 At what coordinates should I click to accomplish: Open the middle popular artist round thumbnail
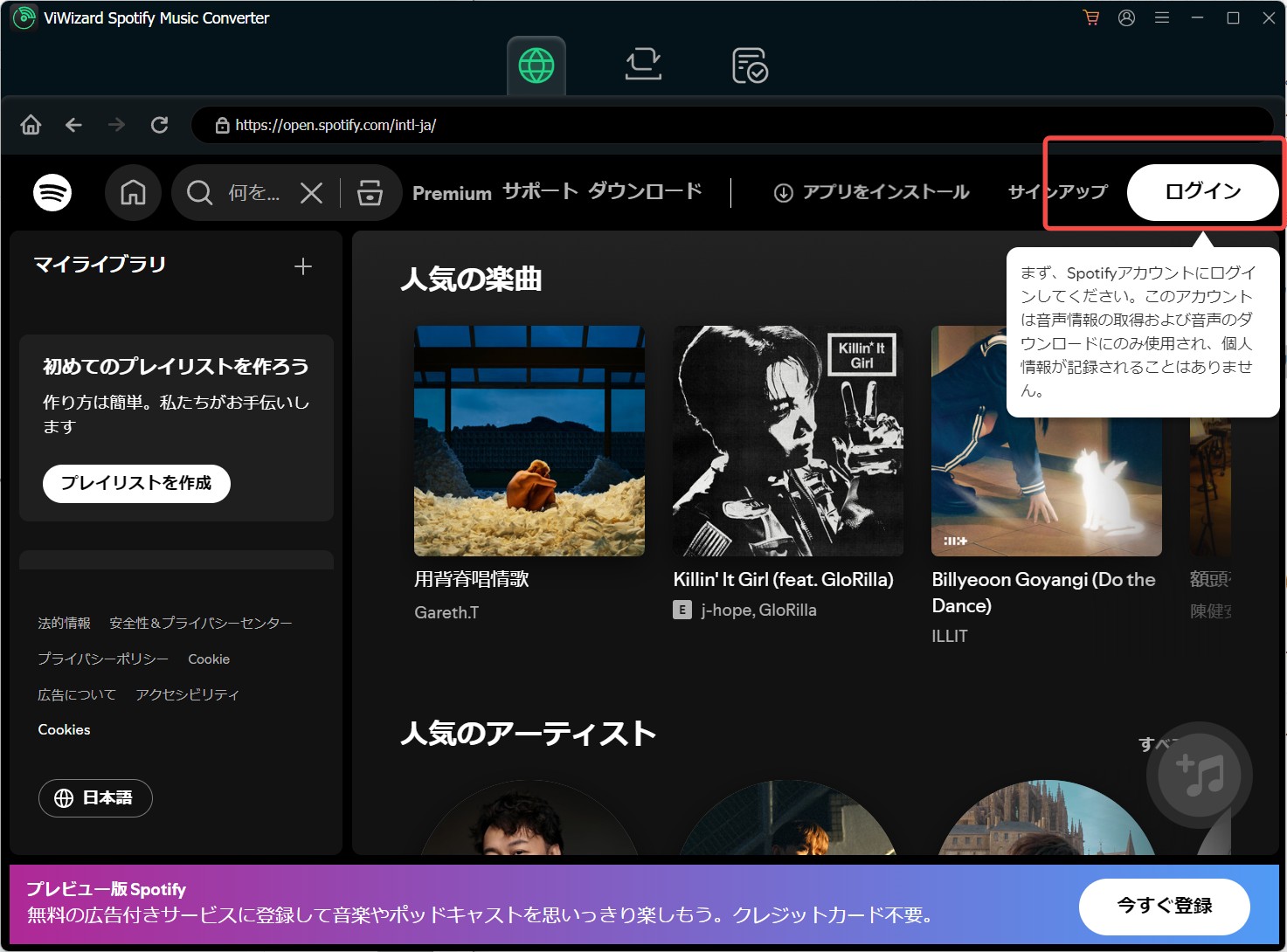788,817
